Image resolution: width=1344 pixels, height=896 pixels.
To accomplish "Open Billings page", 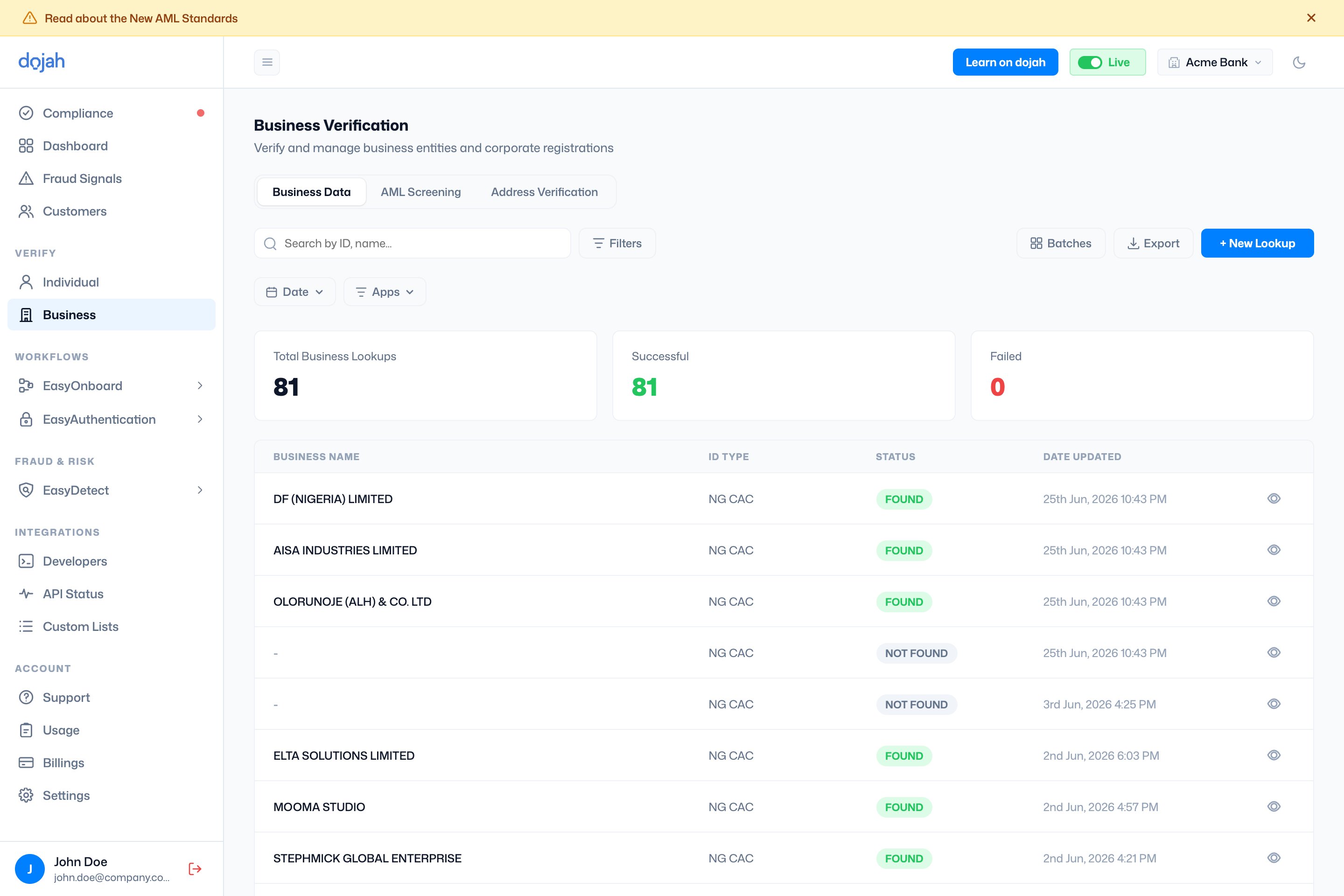I will (112, 763).
